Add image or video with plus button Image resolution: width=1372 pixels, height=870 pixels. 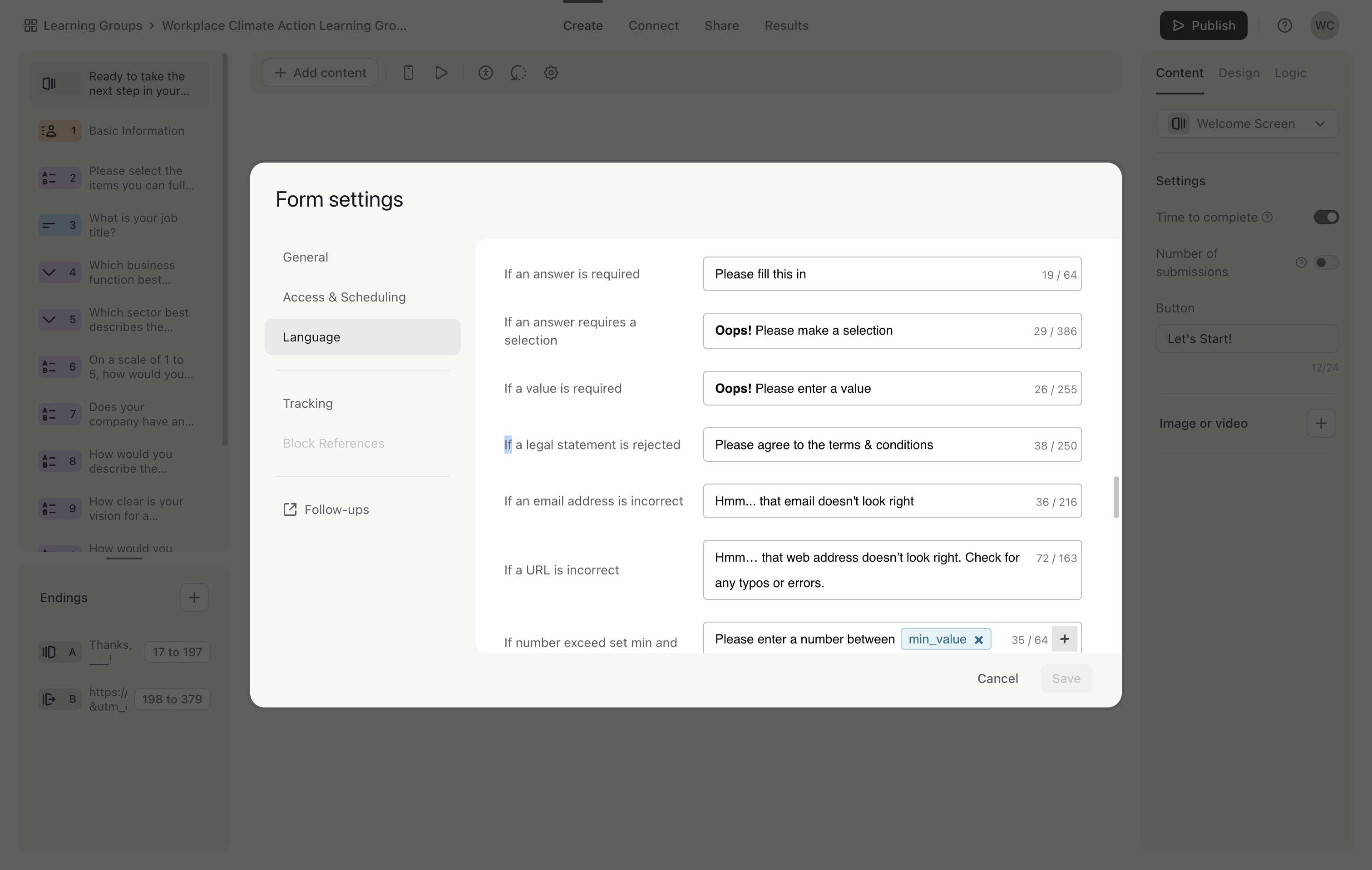coord(1321,423)
